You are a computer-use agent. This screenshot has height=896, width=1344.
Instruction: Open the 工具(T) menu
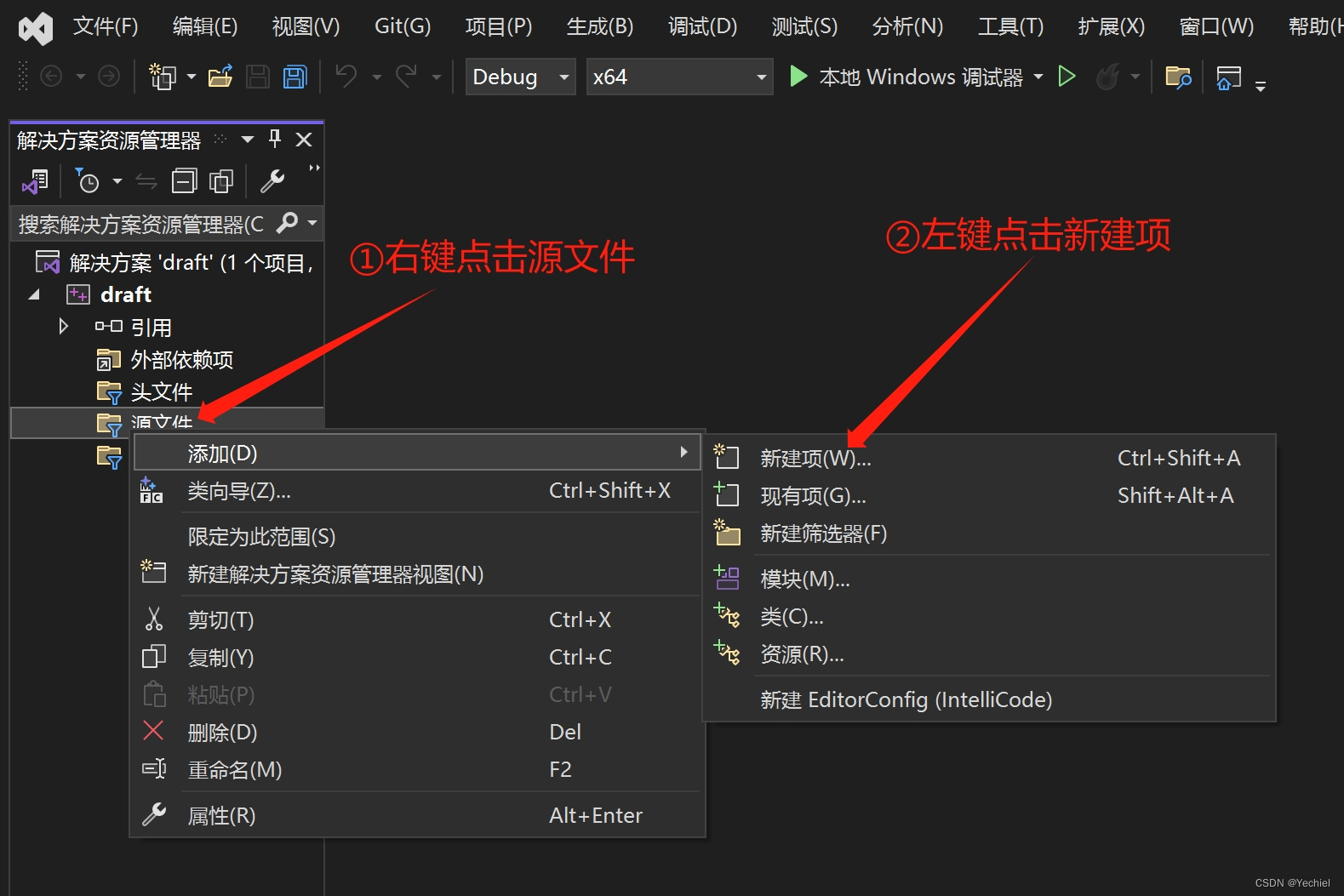coord(1010,26)
